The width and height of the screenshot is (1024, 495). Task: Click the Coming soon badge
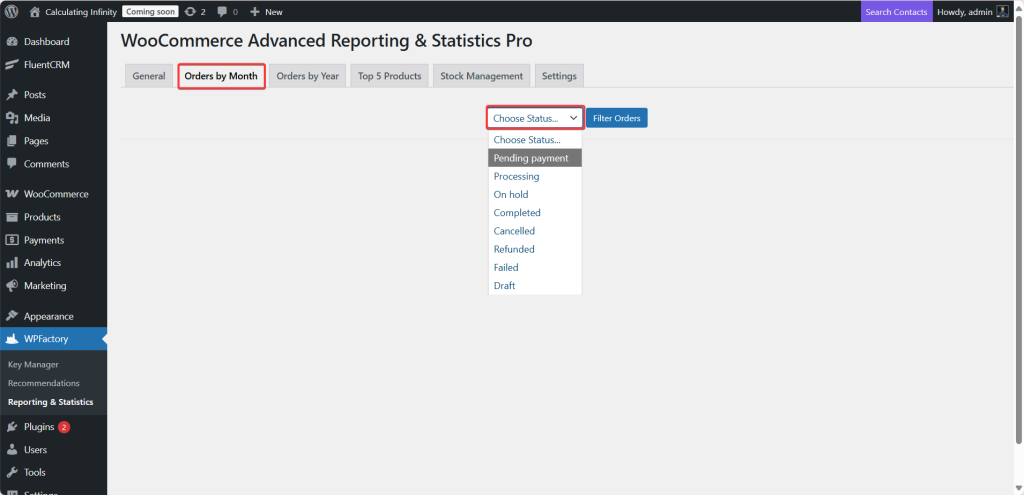coord(150,12)
